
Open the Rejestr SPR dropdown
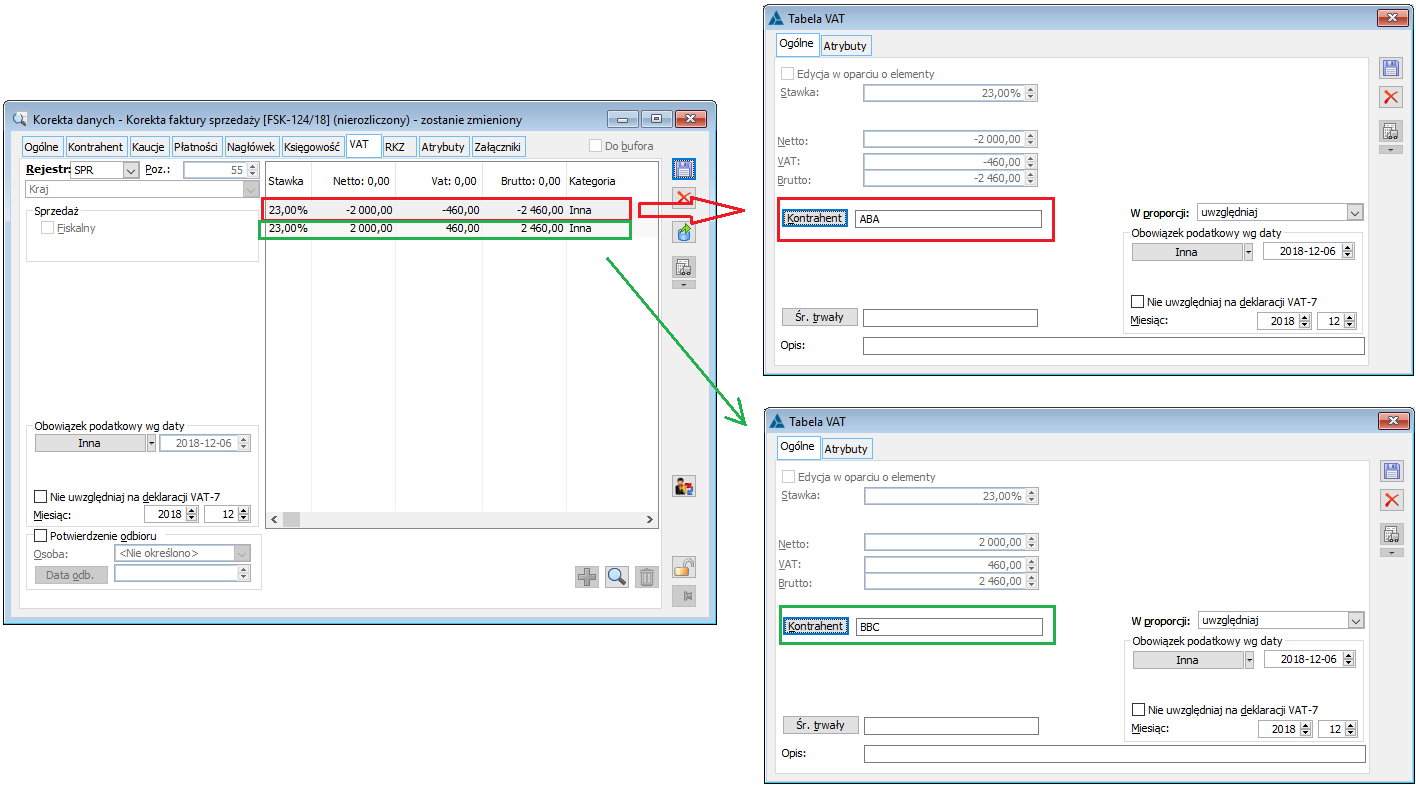pos(130,170)
